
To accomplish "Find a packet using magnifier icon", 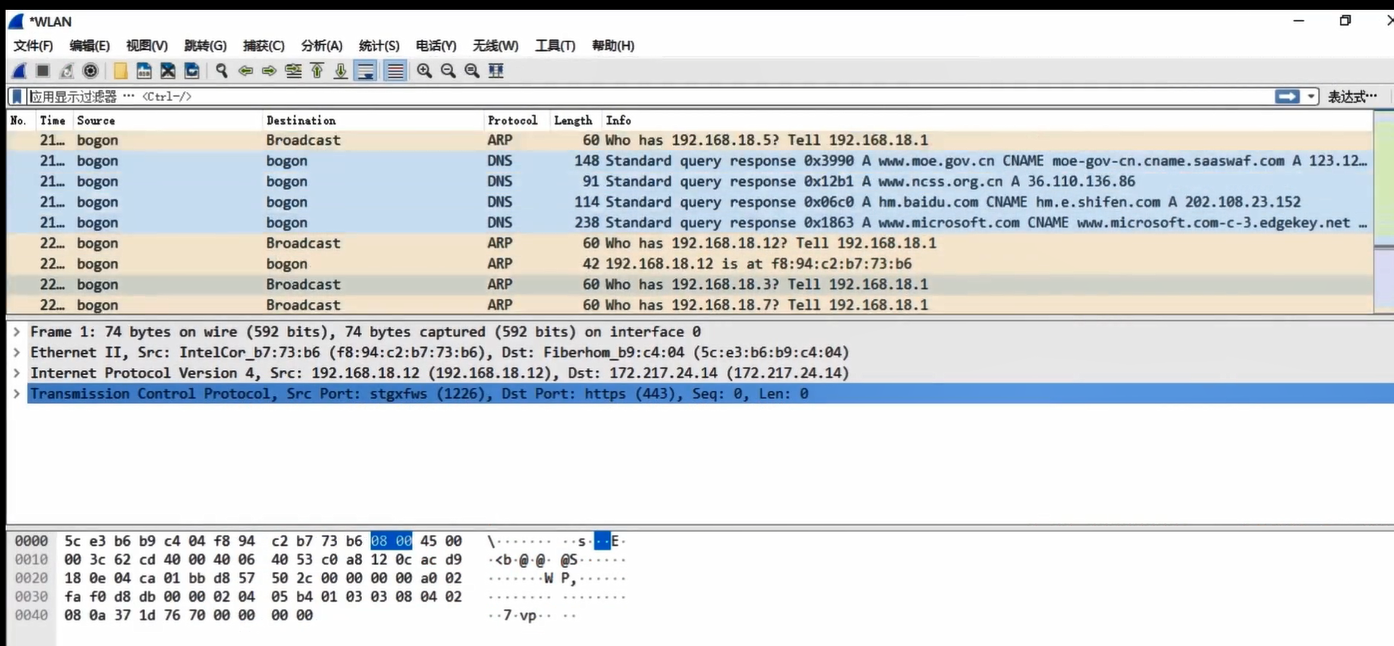I will pos(221,71).
